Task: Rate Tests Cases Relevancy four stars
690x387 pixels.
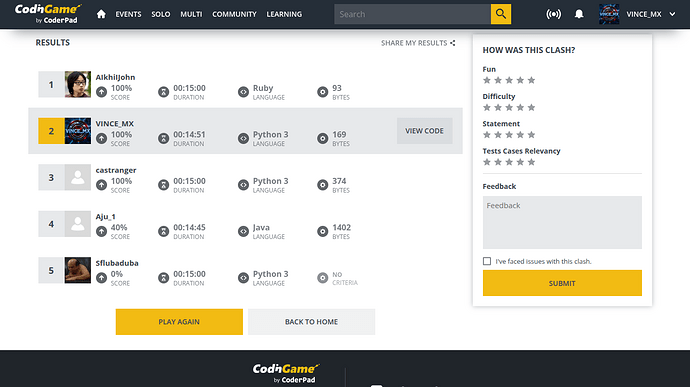Action: (x=521, y=162)
